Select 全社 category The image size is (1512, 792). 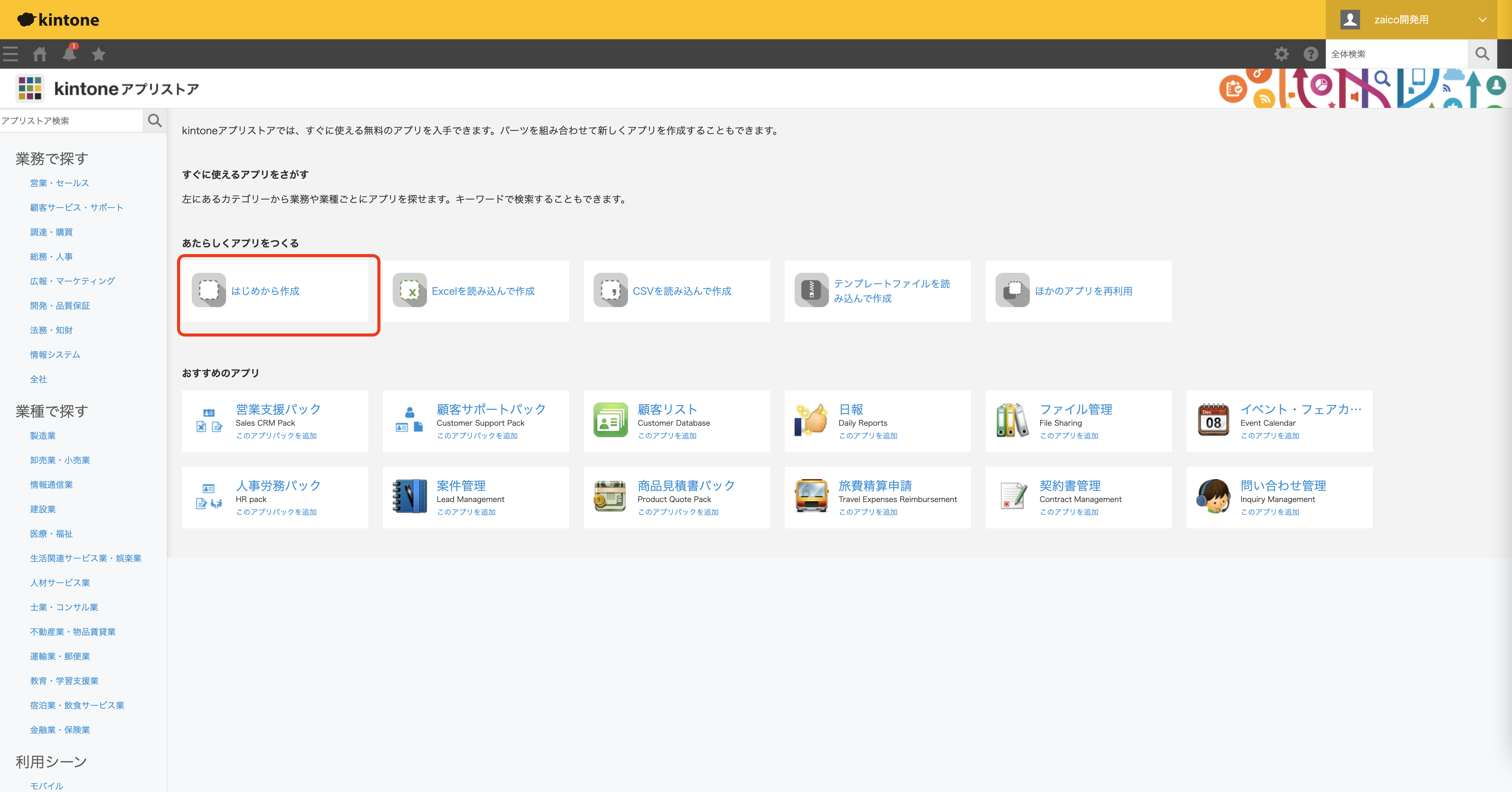click(38, 379)
